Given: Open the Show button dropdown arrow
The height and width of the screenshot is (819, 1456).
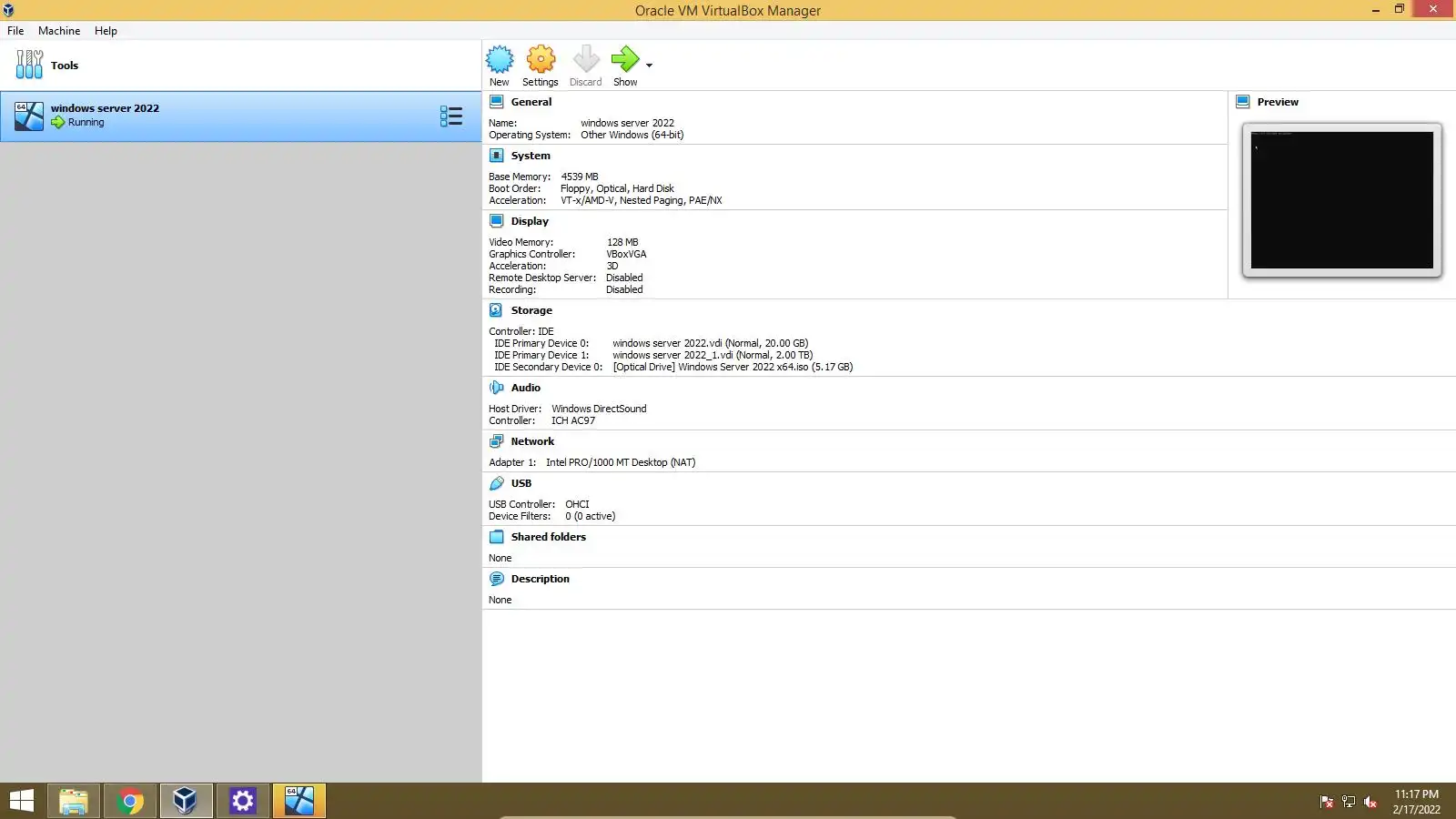Looking at the screenshot, I should 649,66.
